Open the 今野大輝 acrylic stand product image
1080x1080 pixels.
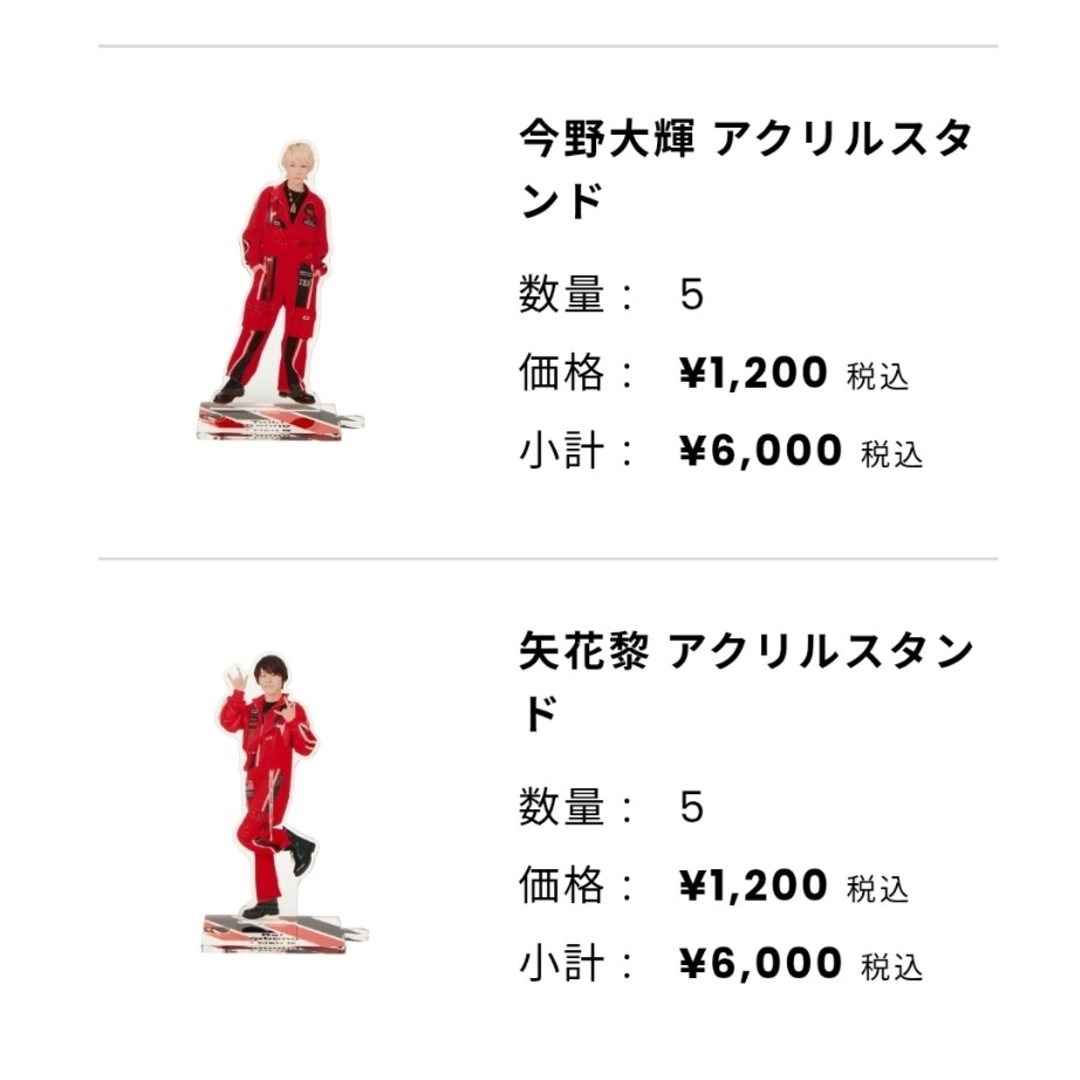280,291
